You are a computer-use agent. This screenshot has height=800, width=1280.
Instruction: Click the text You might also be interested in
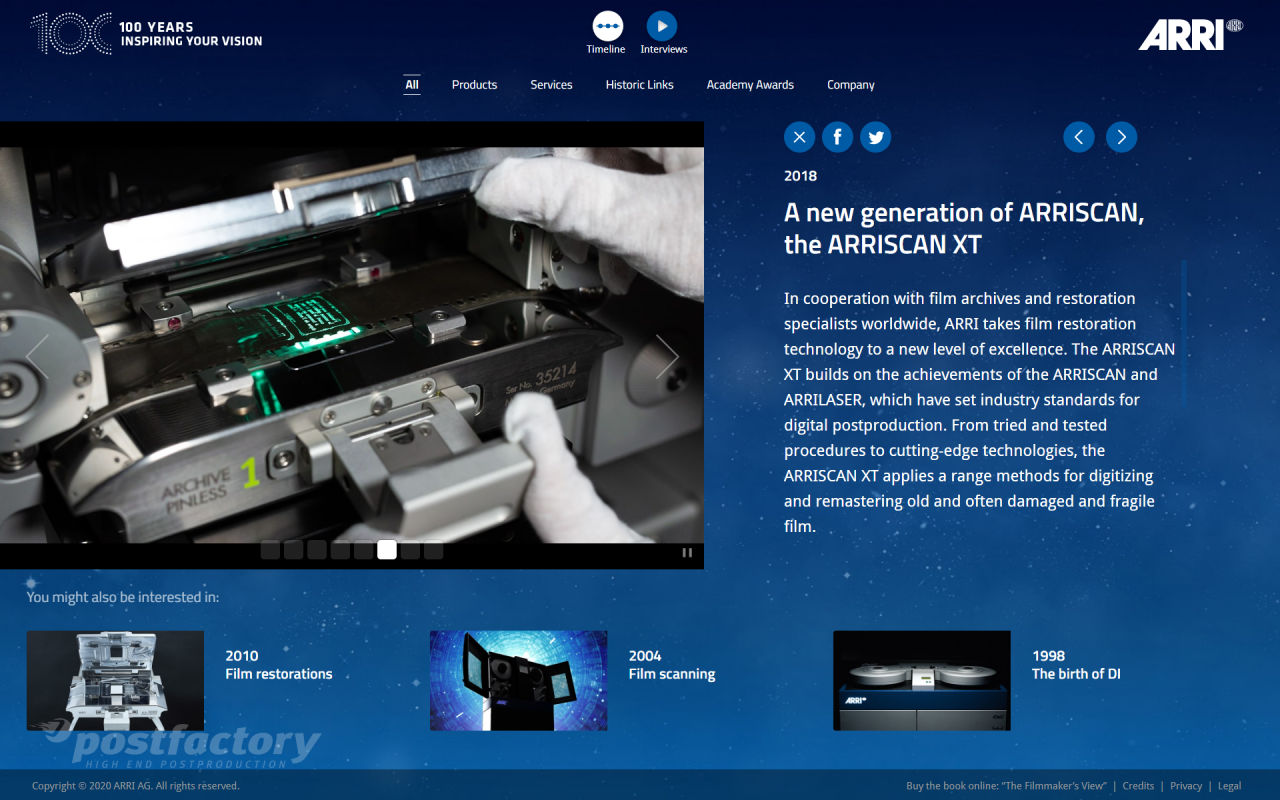coord(123,597)
